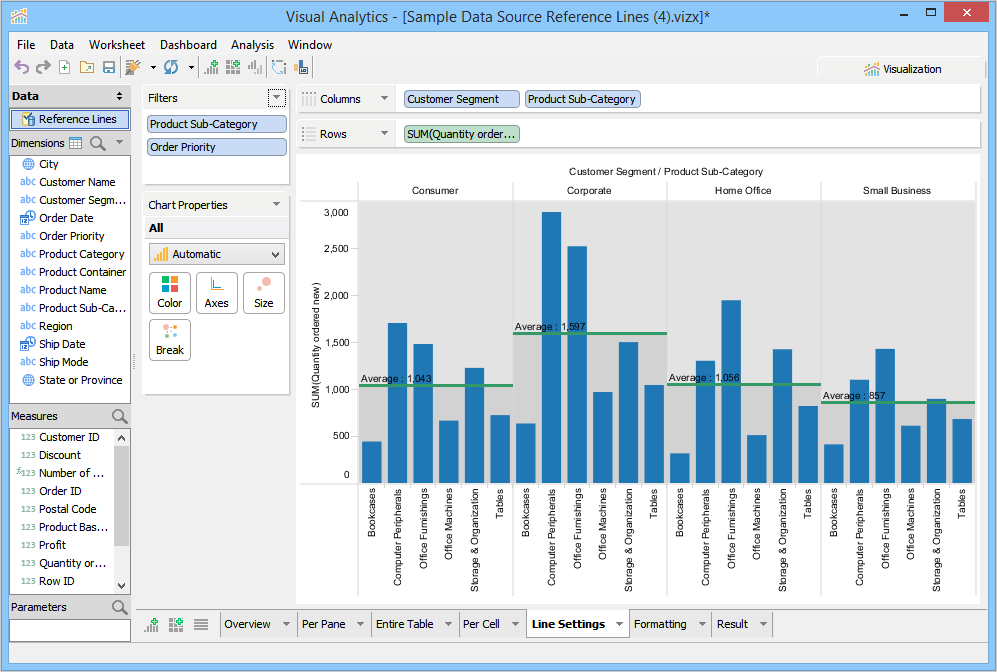Screen dimensions: 997x672
Task: Search Measures with the magnifier icon
Action: [x=119, y=416]
